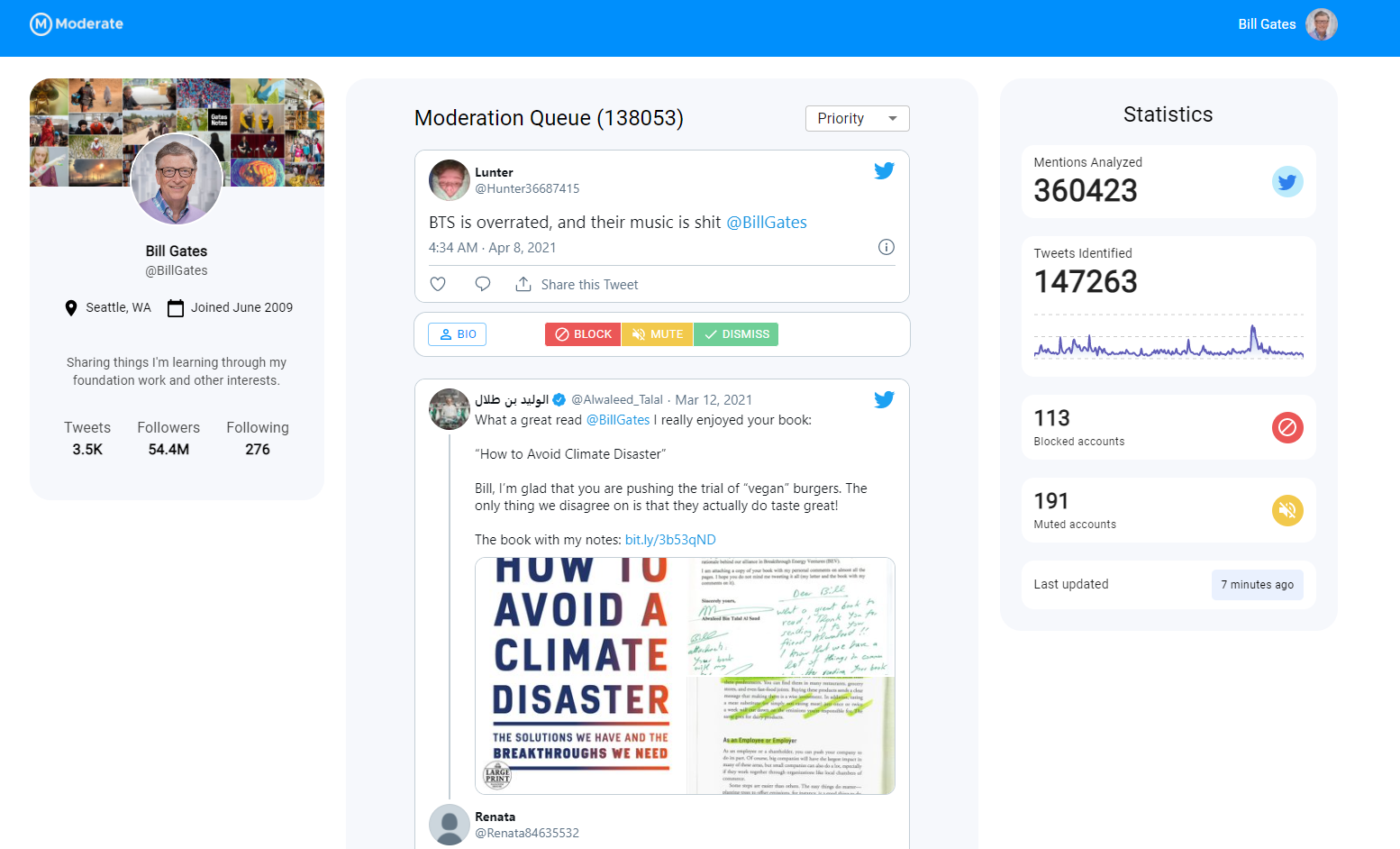The width and height of the screenshot is (1400, 849).
Task: Like Lunter's tweet with heart icon
Action: pos(438,284)
